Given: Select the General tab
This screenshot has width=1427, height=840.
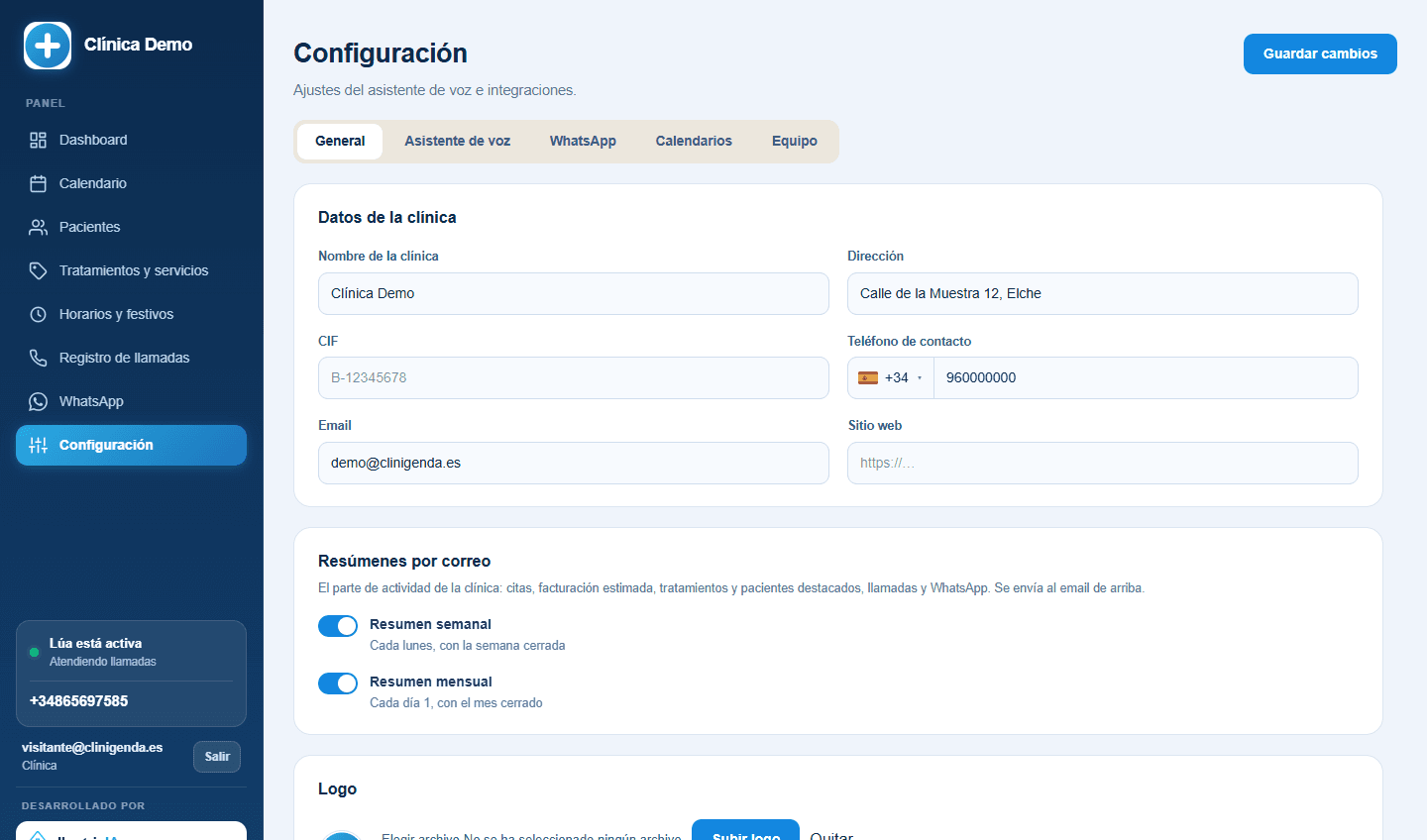Looking at the screenshot, I should [x=340, y=142].
